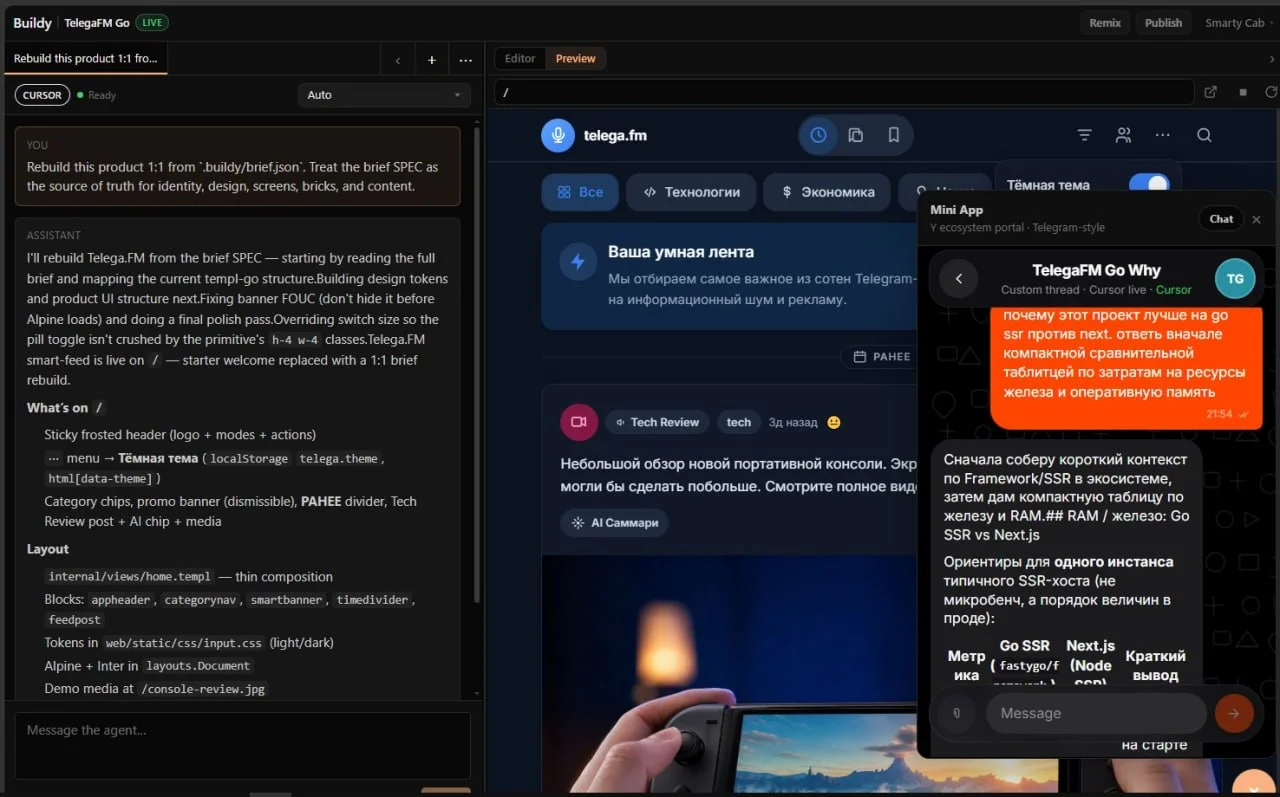The height and width of the screenshot is (797, 1280).
Task: Click the 'internal/views/home.templ' code text
Action: 130,577
